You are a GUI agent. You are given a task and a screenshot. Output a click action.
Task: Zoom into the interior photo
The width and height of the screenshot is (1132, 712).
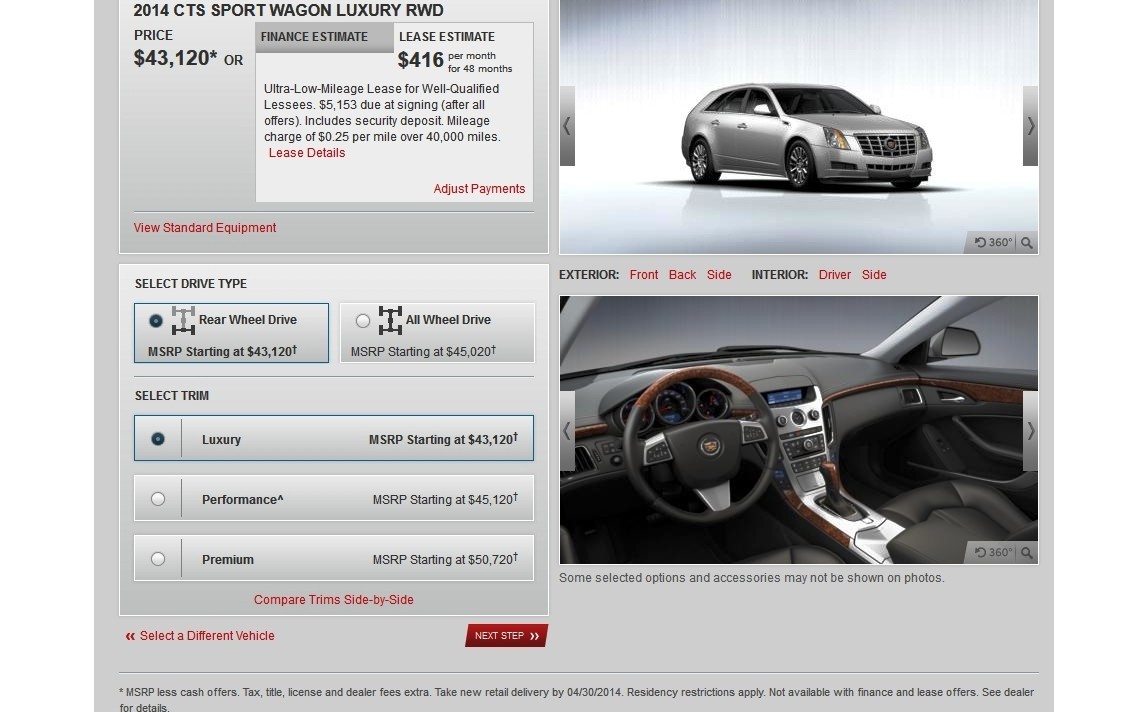[x=1027, y=552]
